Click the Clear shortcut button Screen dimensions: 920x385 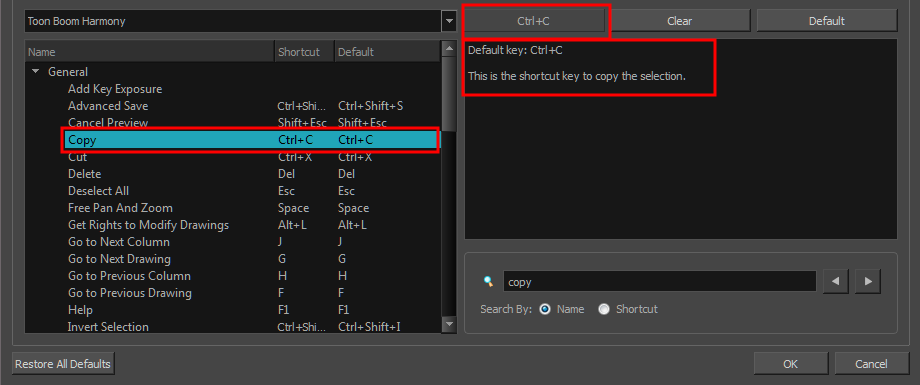pos(679,21)
